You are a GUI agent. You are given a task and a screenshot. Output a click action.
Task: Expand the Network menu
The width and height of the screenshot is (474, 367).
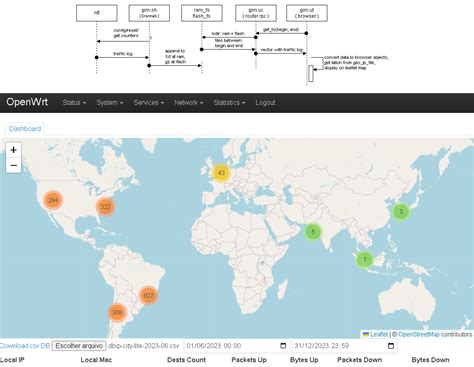(189, 103)
